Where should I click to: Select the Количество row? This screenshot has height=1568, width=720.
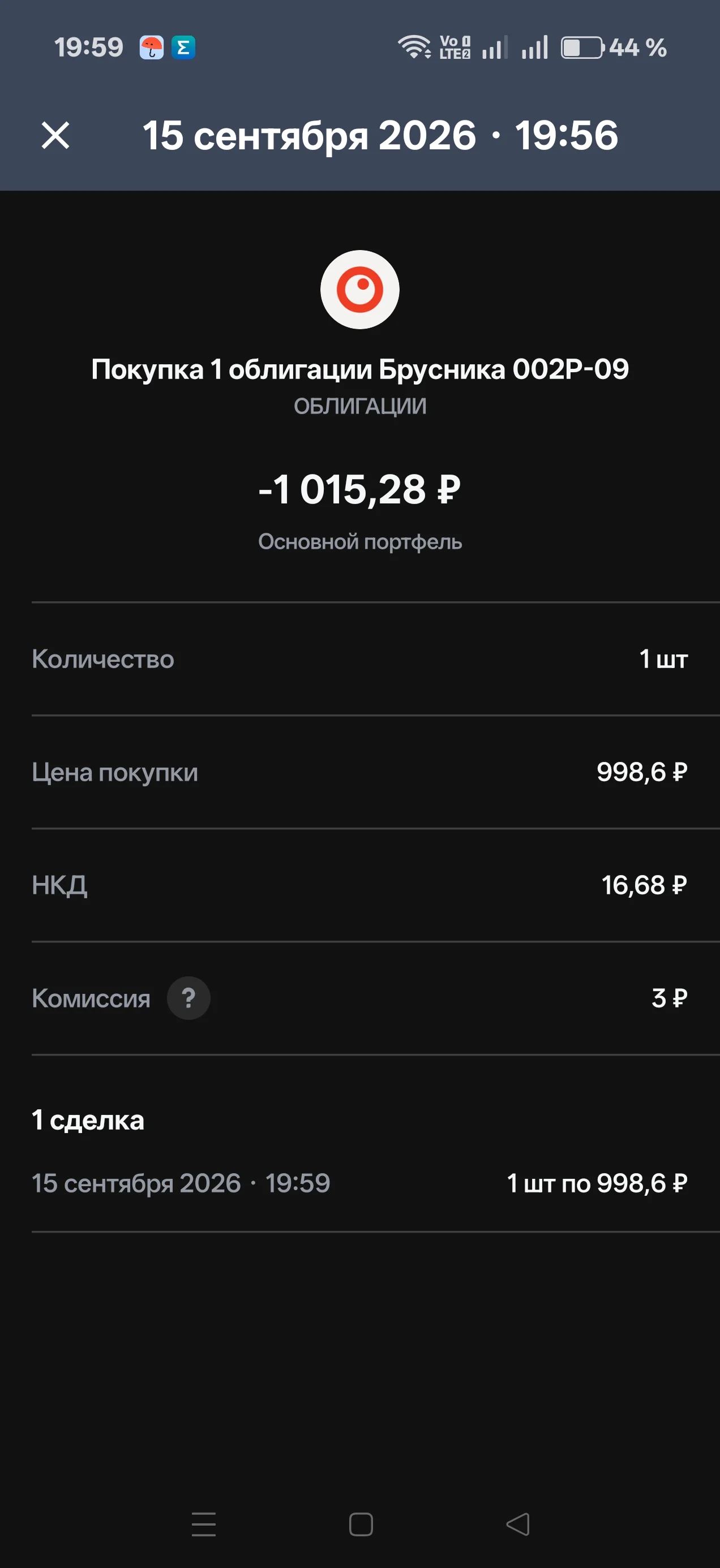[360, 659]
